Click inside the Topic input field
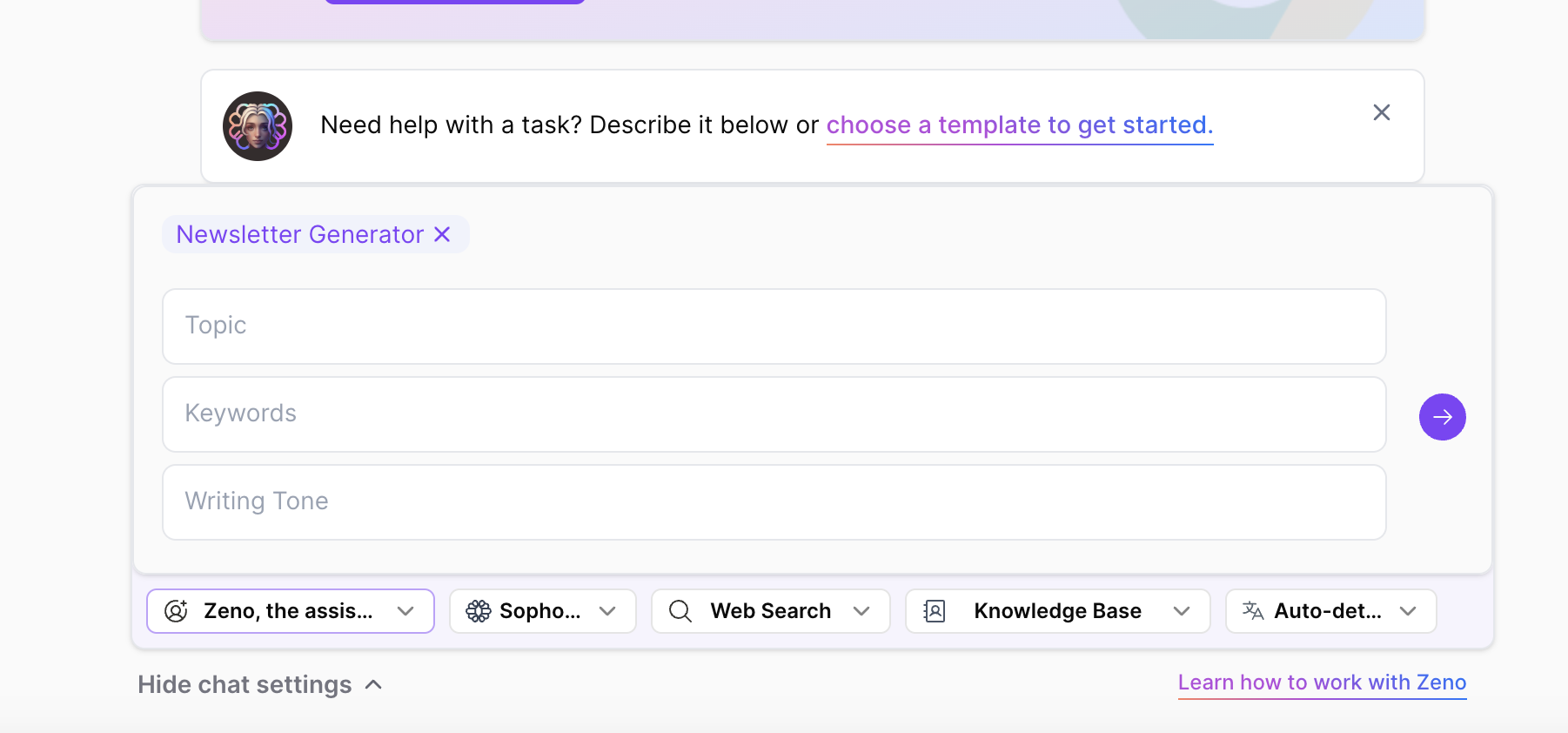1568x733 pixels. [774, 326]
